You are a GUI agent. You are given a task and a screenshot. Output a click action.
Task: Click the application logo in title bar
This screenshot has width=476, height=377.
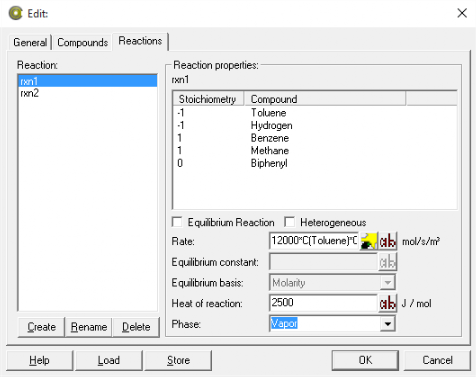pyautogui.click(x=16, y=13)
